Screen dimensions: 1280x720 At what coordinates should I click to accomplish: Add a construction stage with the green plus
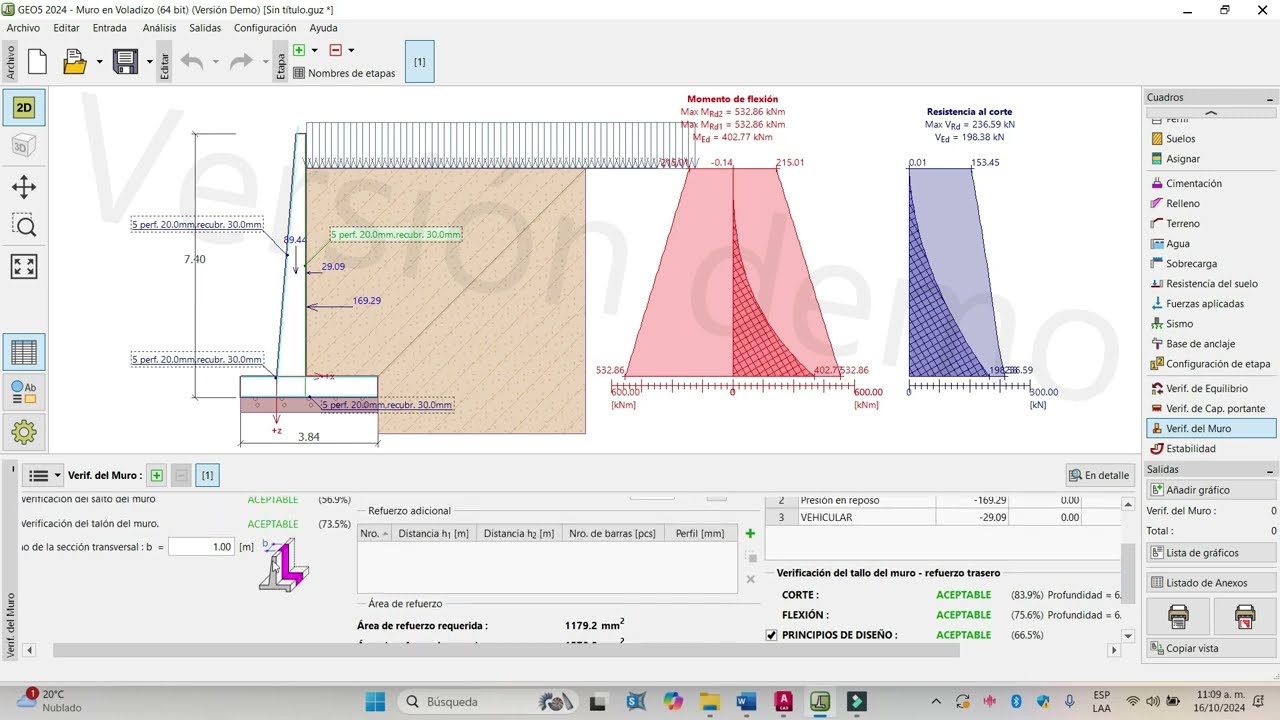tap(299, 50)
